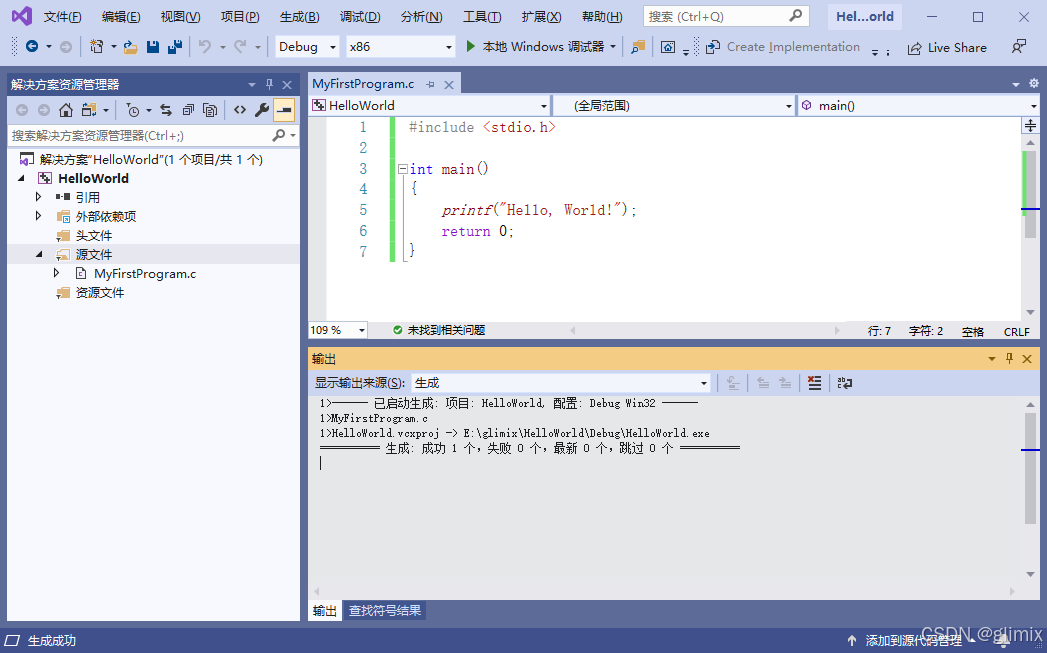The height and width of the screenshot is (653, 1047).
Task: Expand the MyFirstProgram.c tree item
Action: coord(56,273)
